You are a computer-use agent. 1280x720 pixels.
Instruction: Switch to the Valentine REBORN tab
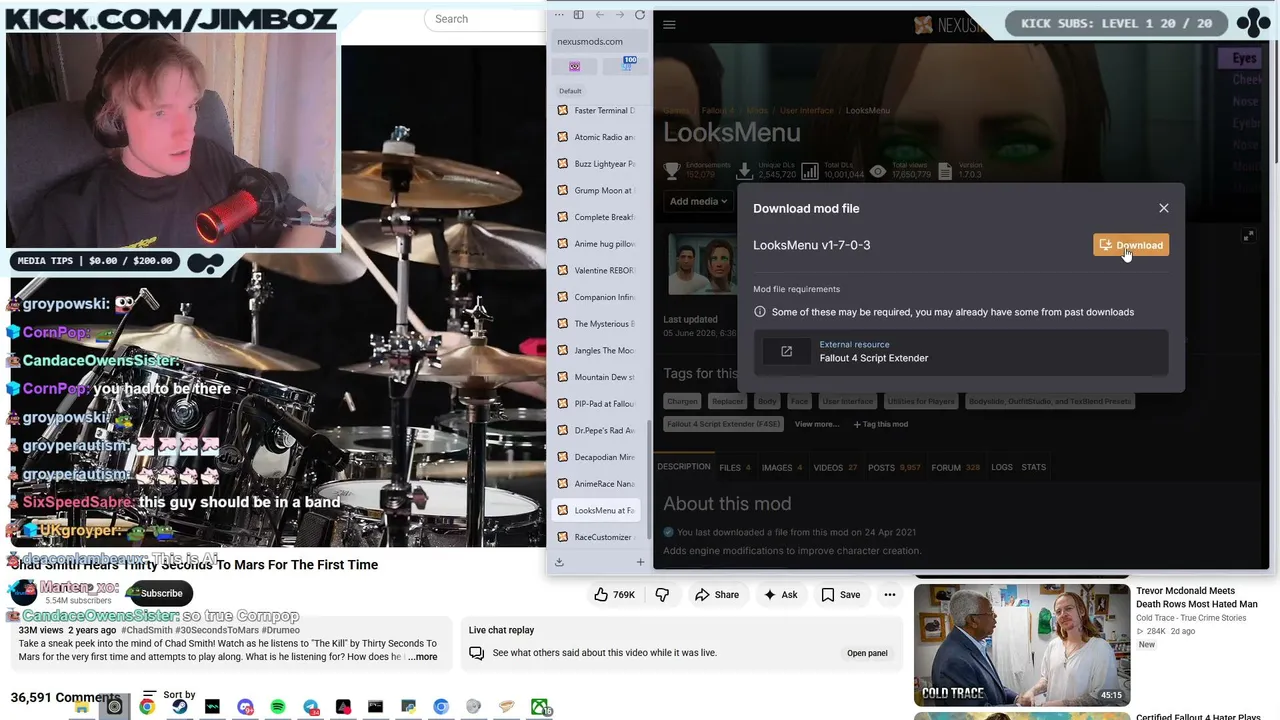pyautogui.click(x=598, y=270)
